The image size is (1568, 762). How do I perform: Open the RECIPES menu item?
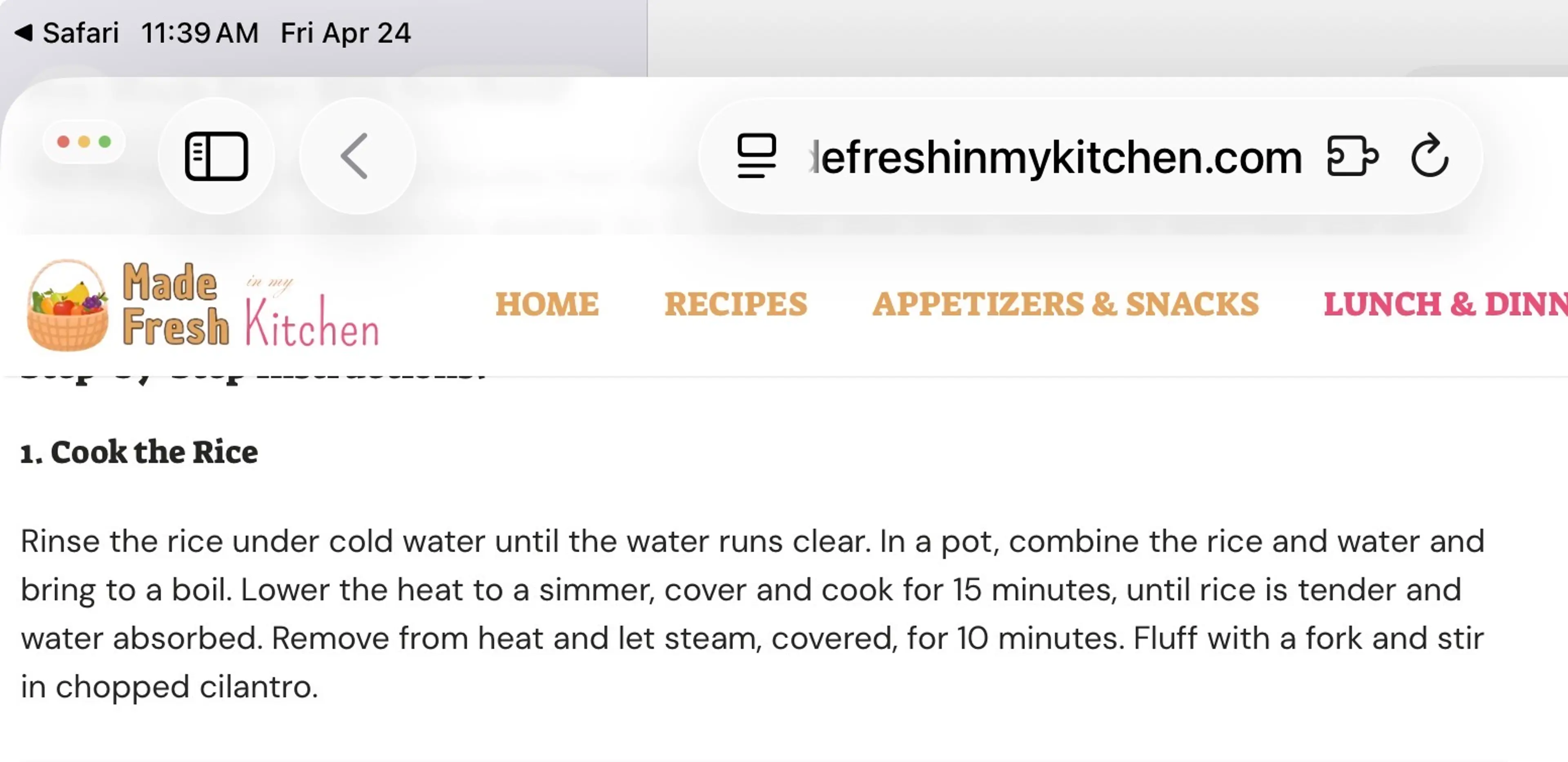(x=735, y=304)
